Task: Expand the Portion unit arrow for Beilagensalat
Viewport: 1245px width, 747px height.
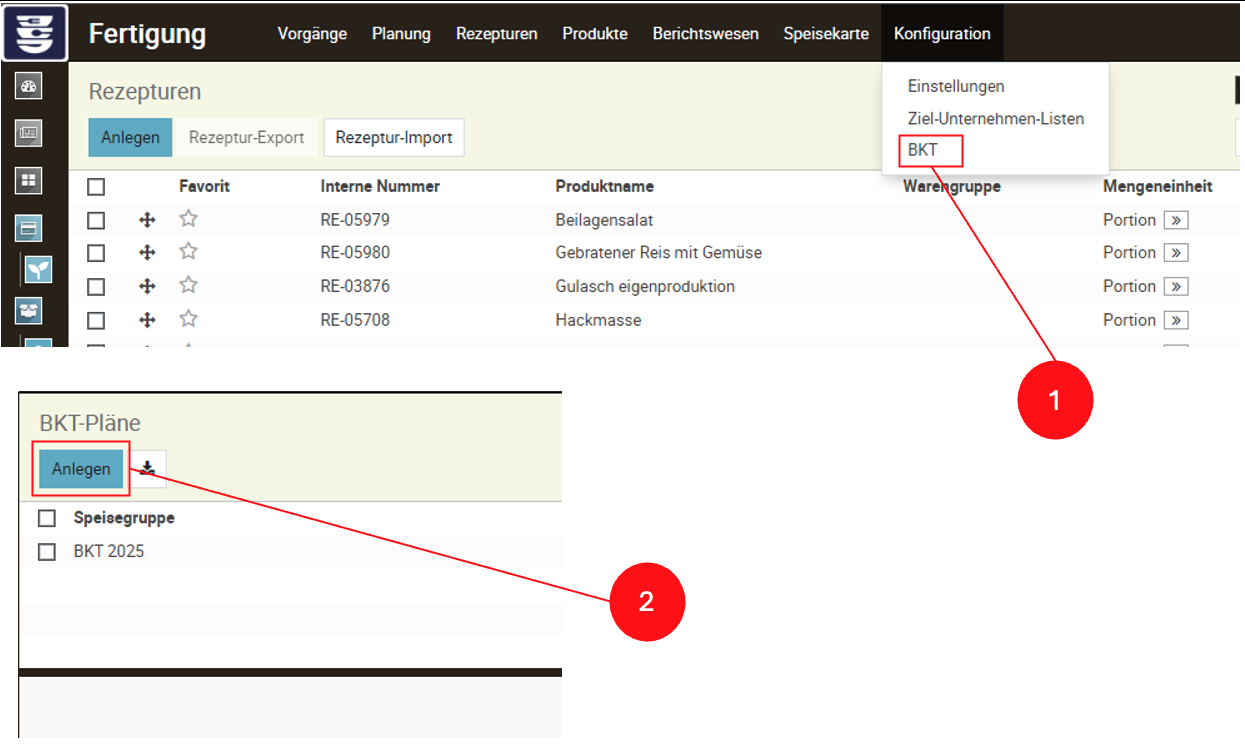Action: [x=1176, y=220]
